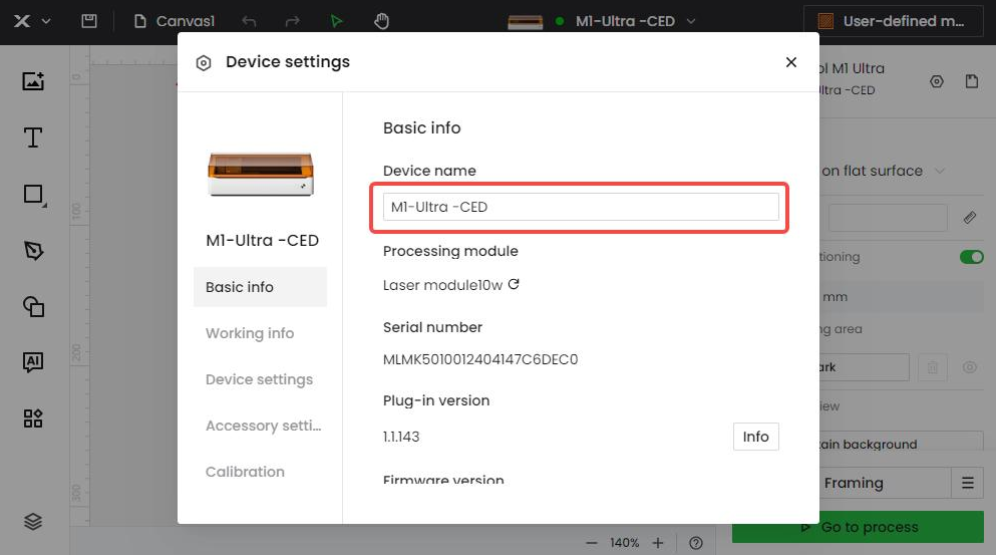996x555 pixels.
Task: Click the Device name input field
Action: (x=581, y=207)
